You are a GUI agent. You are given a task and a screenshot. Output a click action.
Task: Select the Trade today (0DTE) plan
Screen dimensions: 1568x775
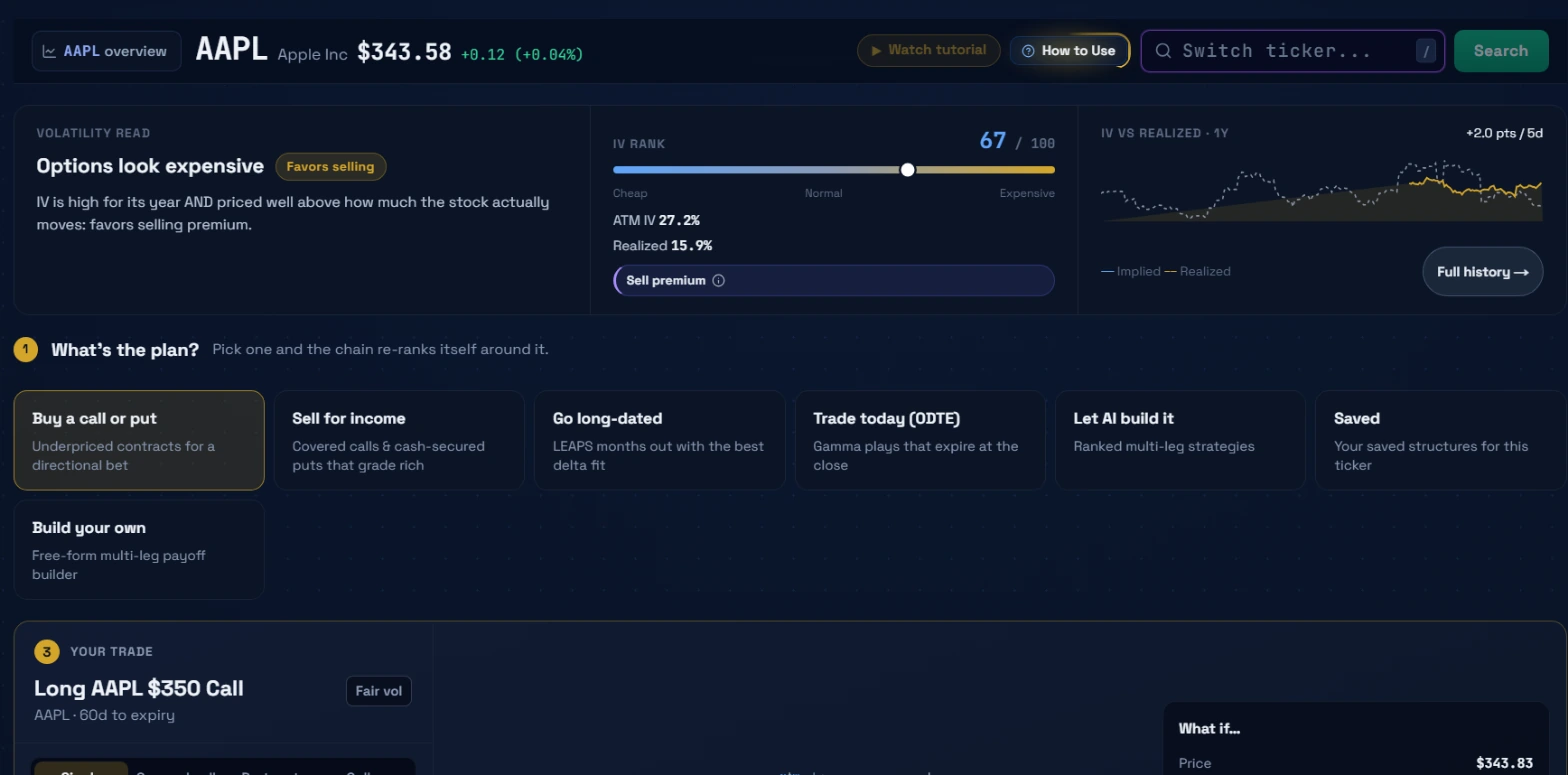[x=920, y=440]
